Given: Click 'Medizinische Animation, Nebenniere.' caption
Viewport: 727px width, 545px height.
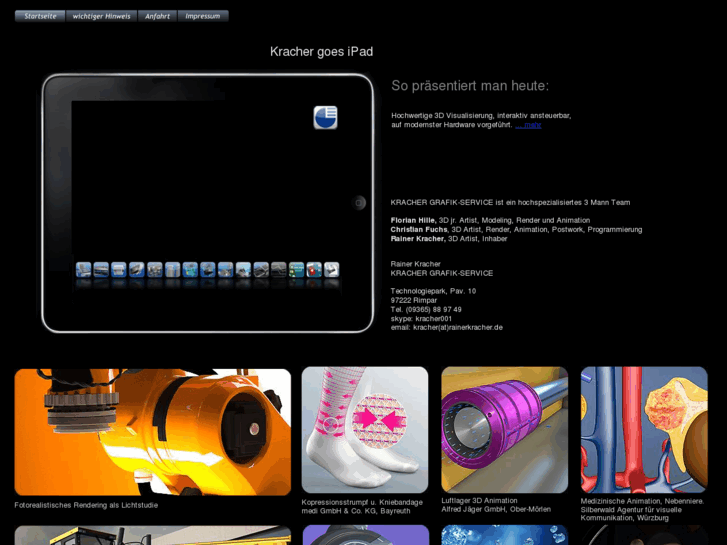Looking at the screenshot, I should 642,501.
